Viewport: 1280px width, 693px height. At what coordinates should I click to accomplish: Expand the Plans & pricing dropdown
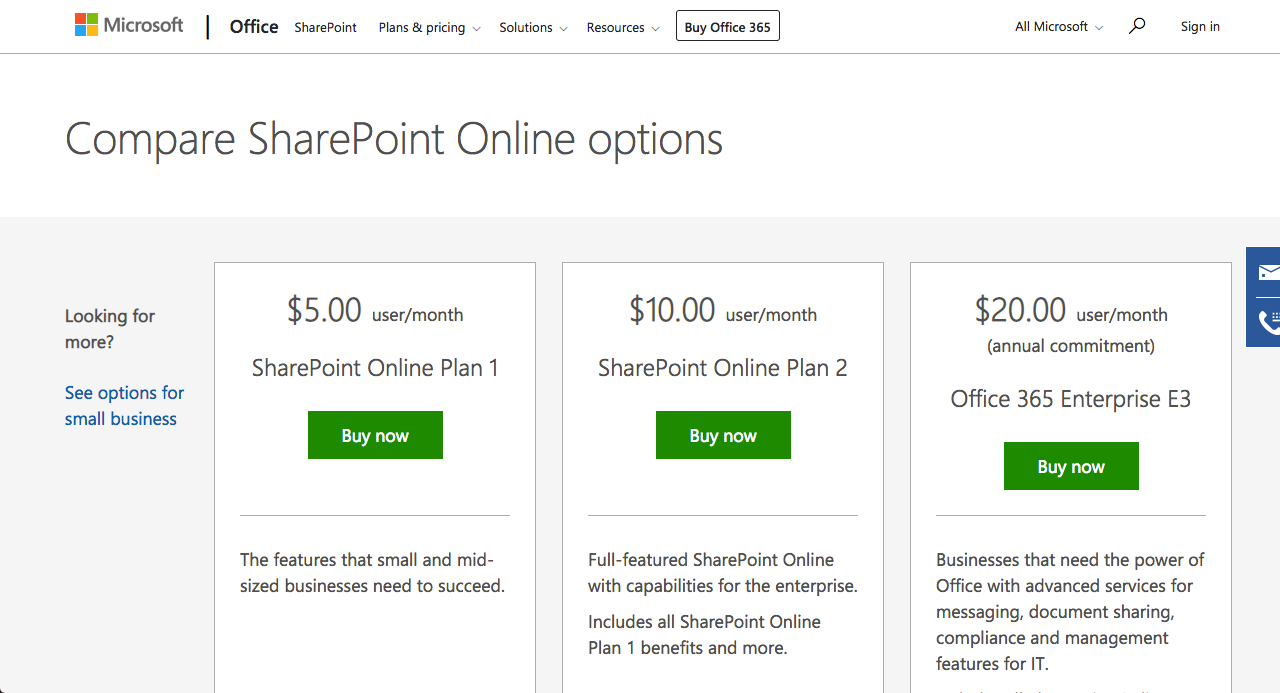click(428, 27)
